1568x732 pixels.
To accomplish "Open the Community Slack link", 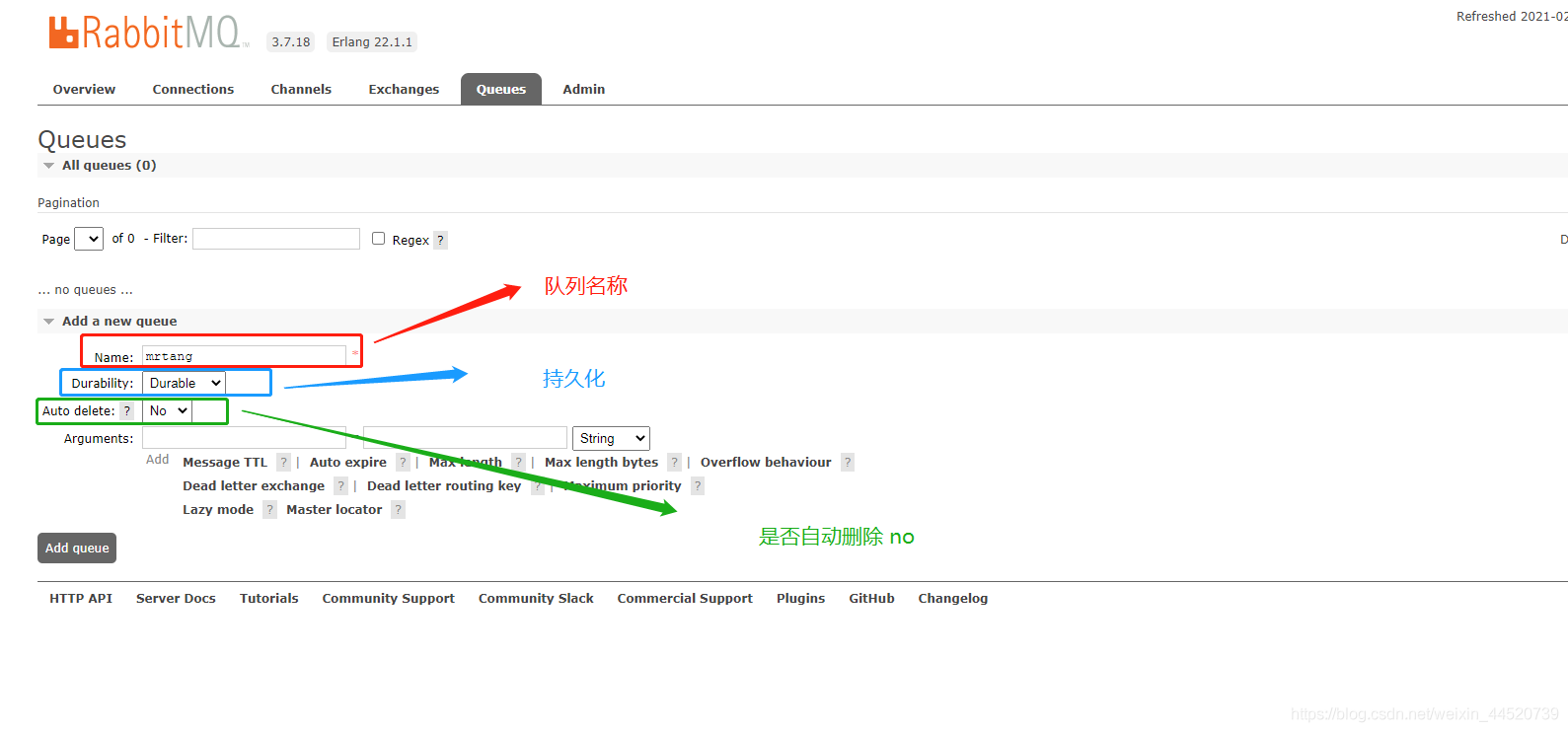I will pyautogui.click(x=536, y=599).
